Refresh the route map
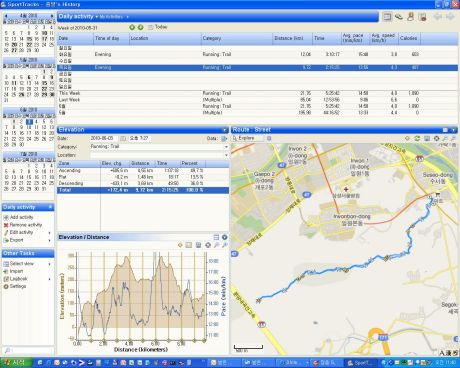This screenshot has width=460, height=368. pos(417,138)
